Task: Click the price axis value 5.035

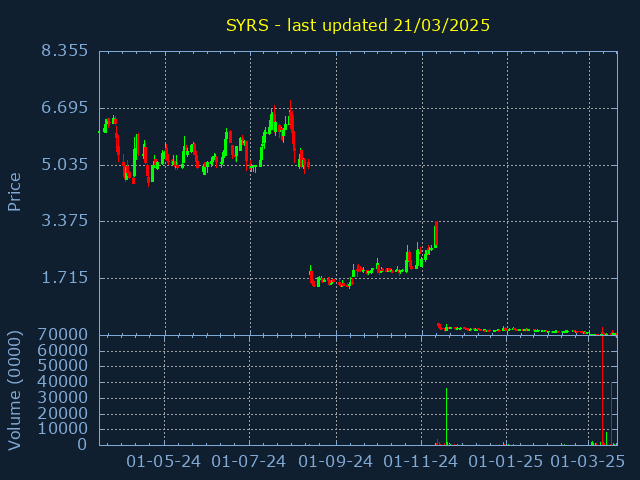Action: 64,165
